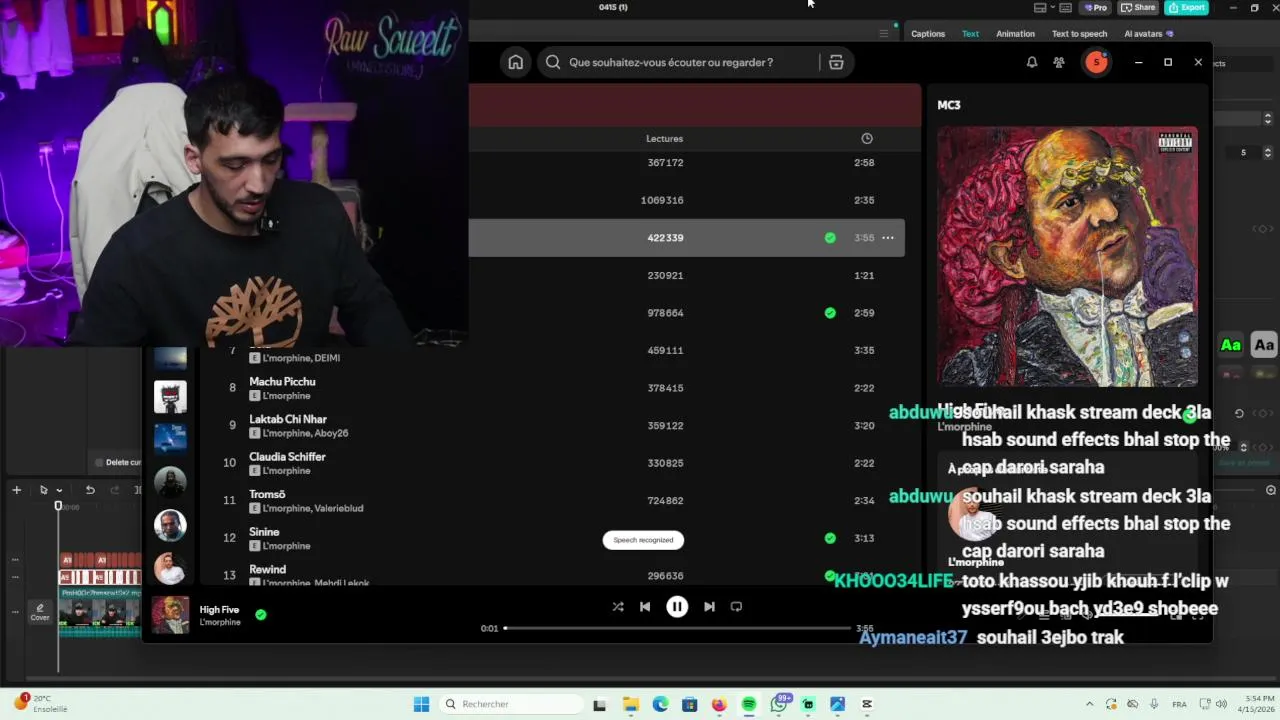Open now playing High Five thumbnail

coord(170,615)
